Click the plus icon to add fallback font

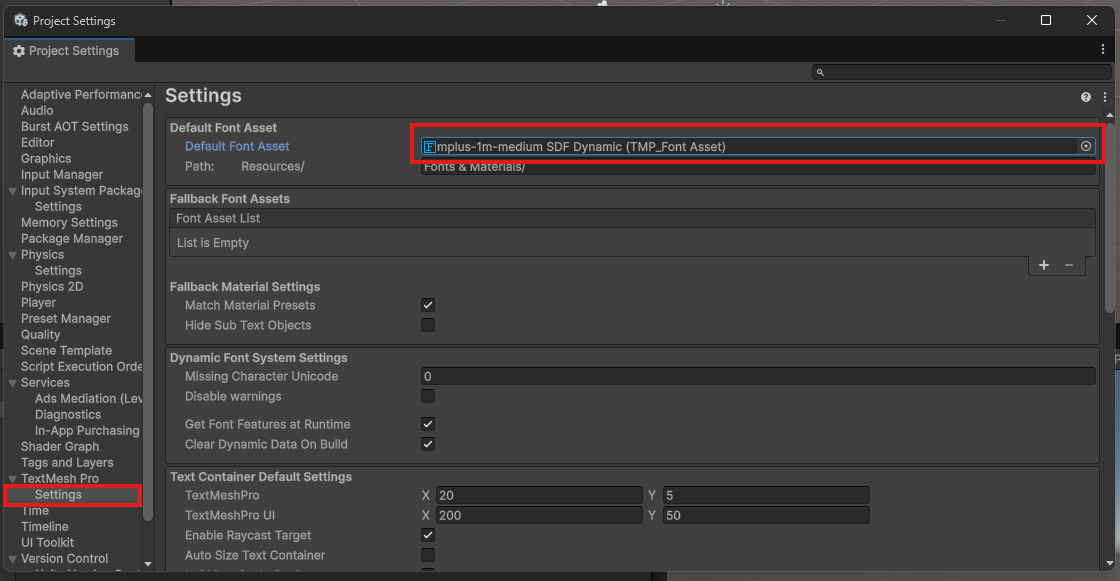(1044, 265)
